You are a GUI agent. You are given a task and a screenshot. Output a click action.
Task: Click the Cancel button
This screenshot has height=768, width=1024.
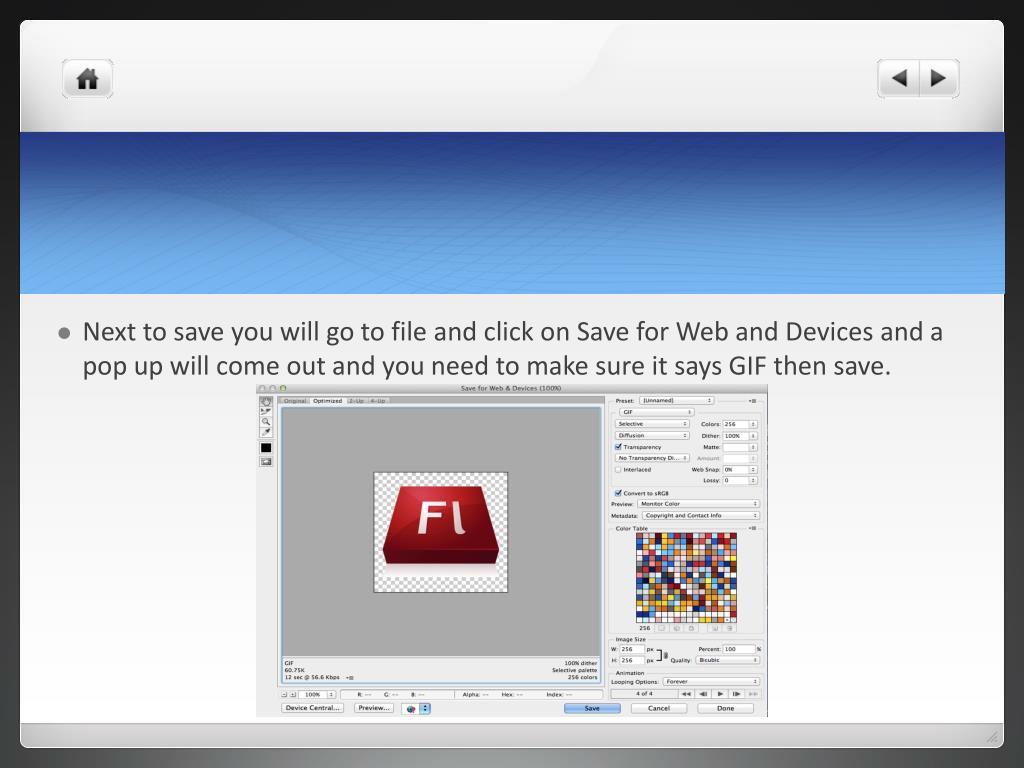click(659, 709)
